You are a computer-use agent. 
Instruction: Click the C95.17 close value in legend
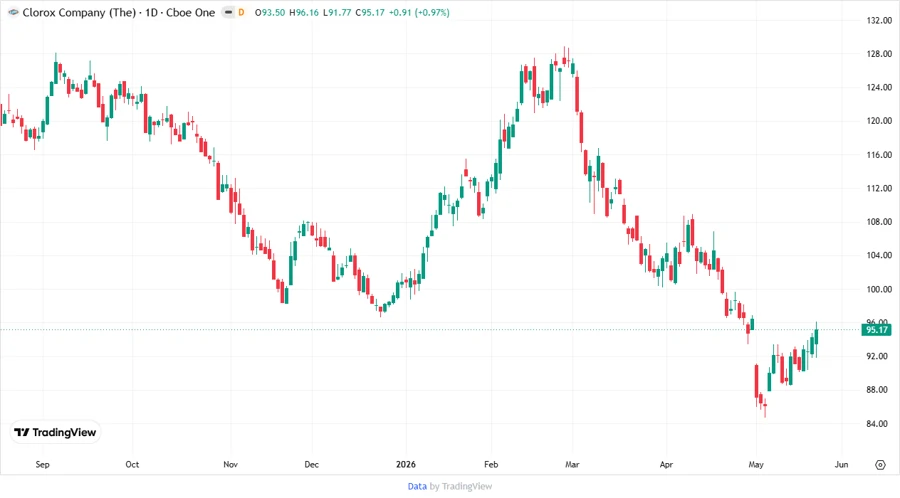(370, 13)
